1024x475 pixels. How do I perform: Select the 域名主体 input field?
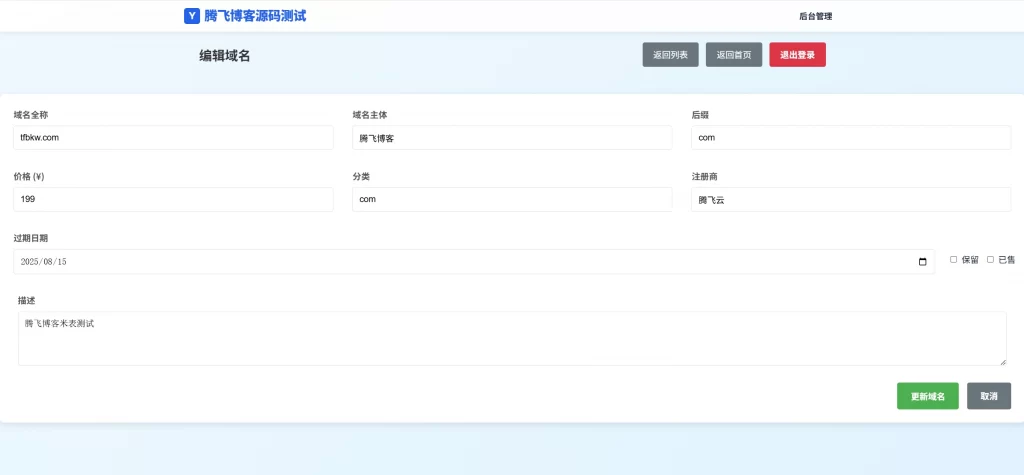(x=512, y=138)
